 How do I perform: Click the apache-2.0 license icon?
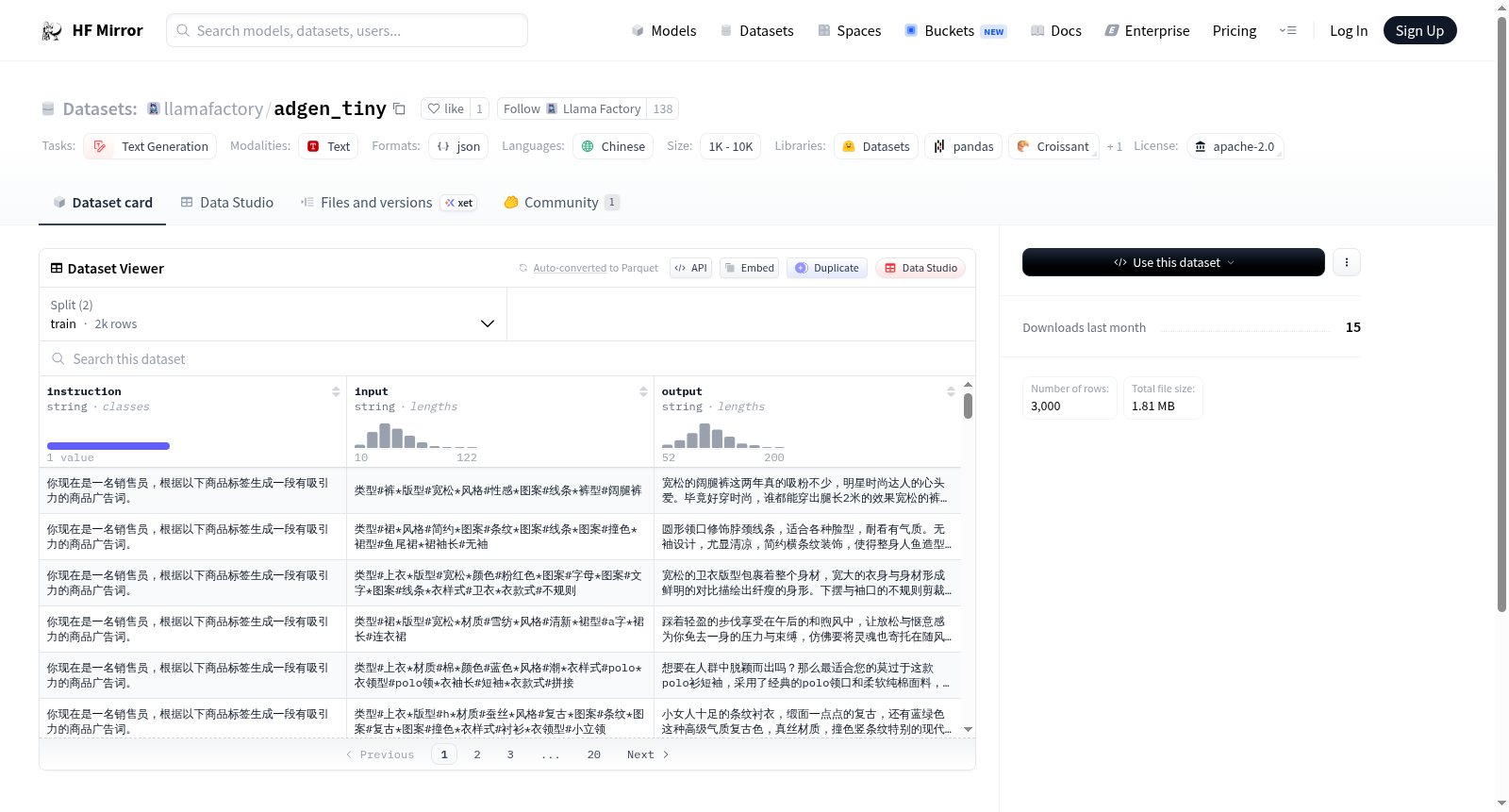point(1201,146)
